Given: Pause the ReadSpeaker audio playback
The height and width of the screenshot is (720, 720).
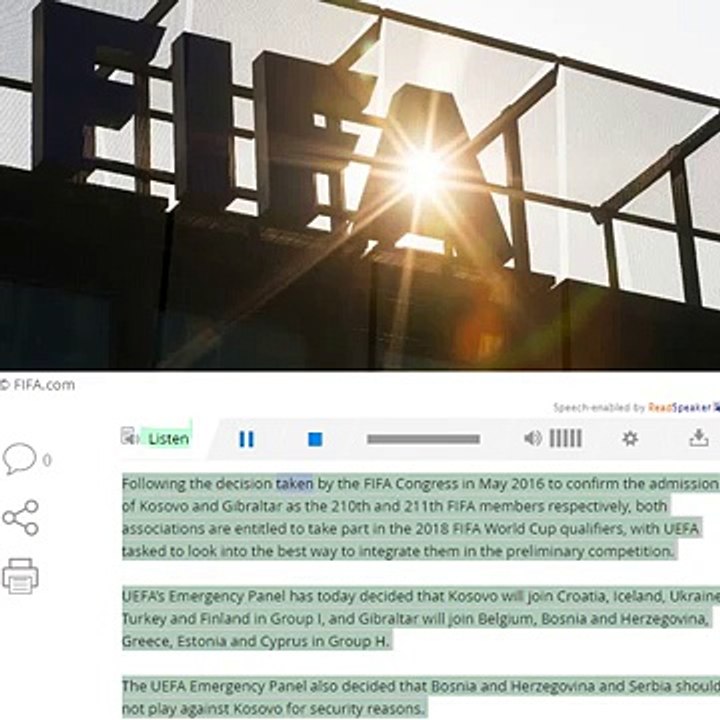Looking at the screenshot, I should (247, 439).
